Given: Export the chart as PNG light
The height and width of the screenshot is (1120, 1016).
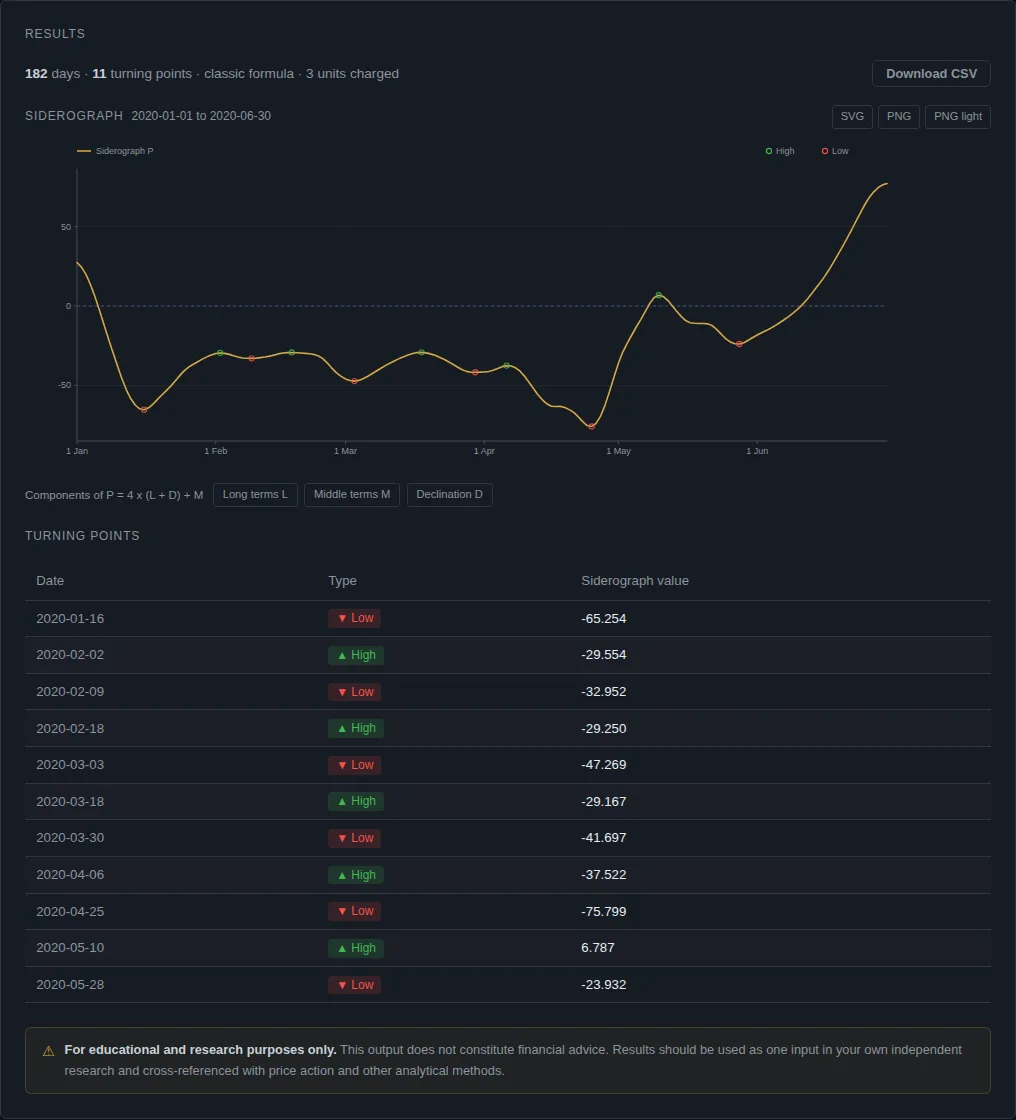Looking at the screenshot, I should pos(957,116).
